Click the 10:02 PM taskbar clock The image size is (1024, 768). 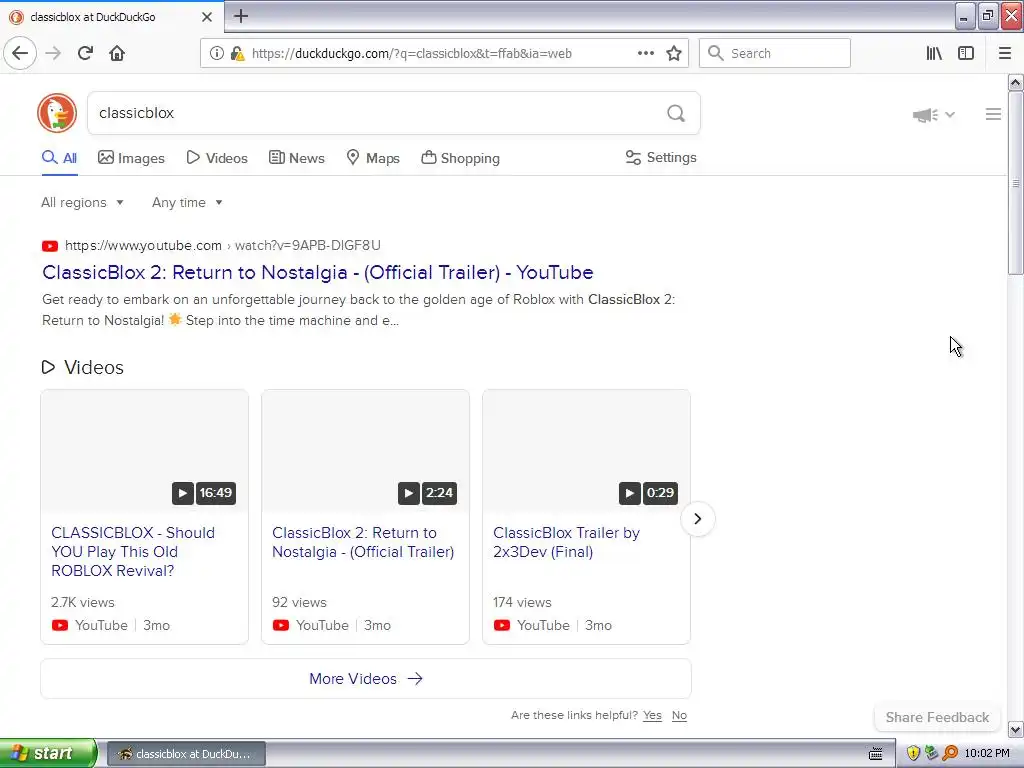(987, 753)
